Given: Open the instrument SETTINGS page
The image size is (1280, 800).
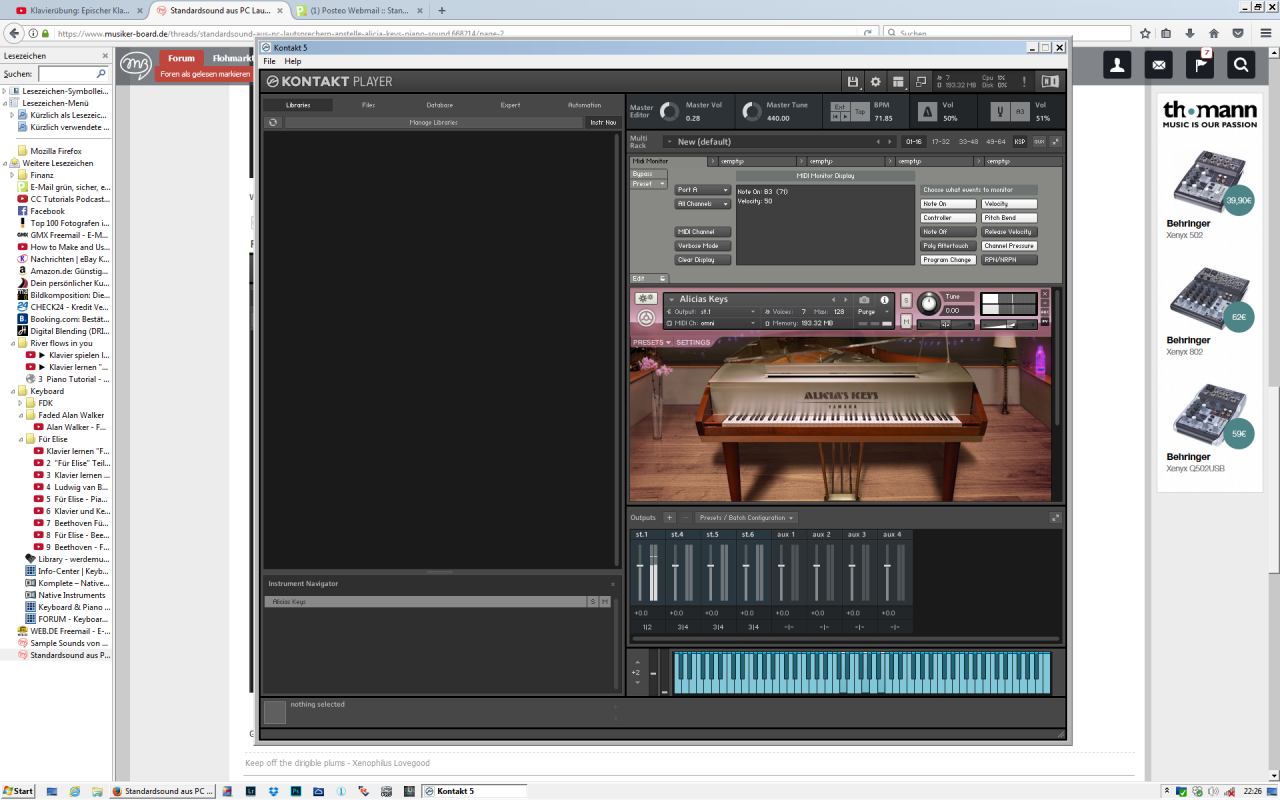Looking at the screenshot, I should 693,342.
